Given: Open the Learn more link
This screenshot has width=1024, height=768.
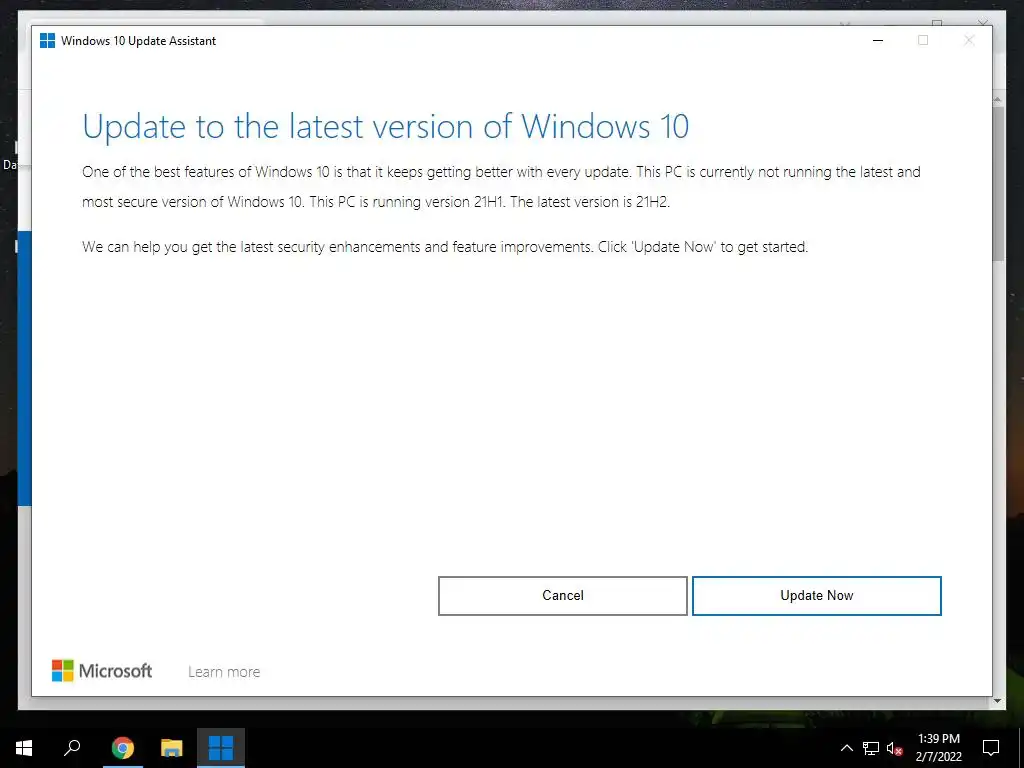Looking at the screenshot, I should (224, 671).
